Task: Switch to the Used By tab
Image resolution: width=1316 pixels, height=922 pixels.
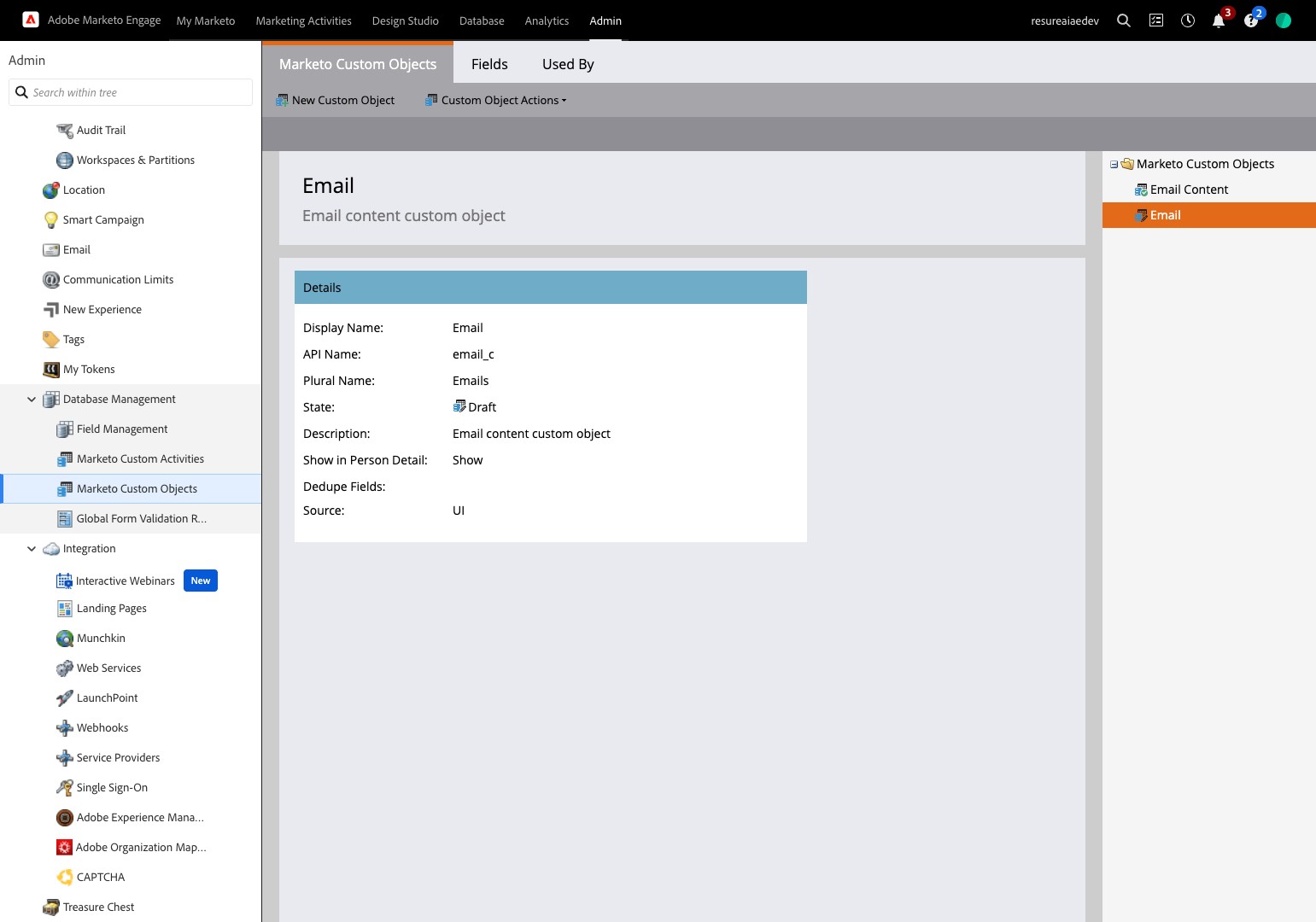Action: tap(568, 64)
